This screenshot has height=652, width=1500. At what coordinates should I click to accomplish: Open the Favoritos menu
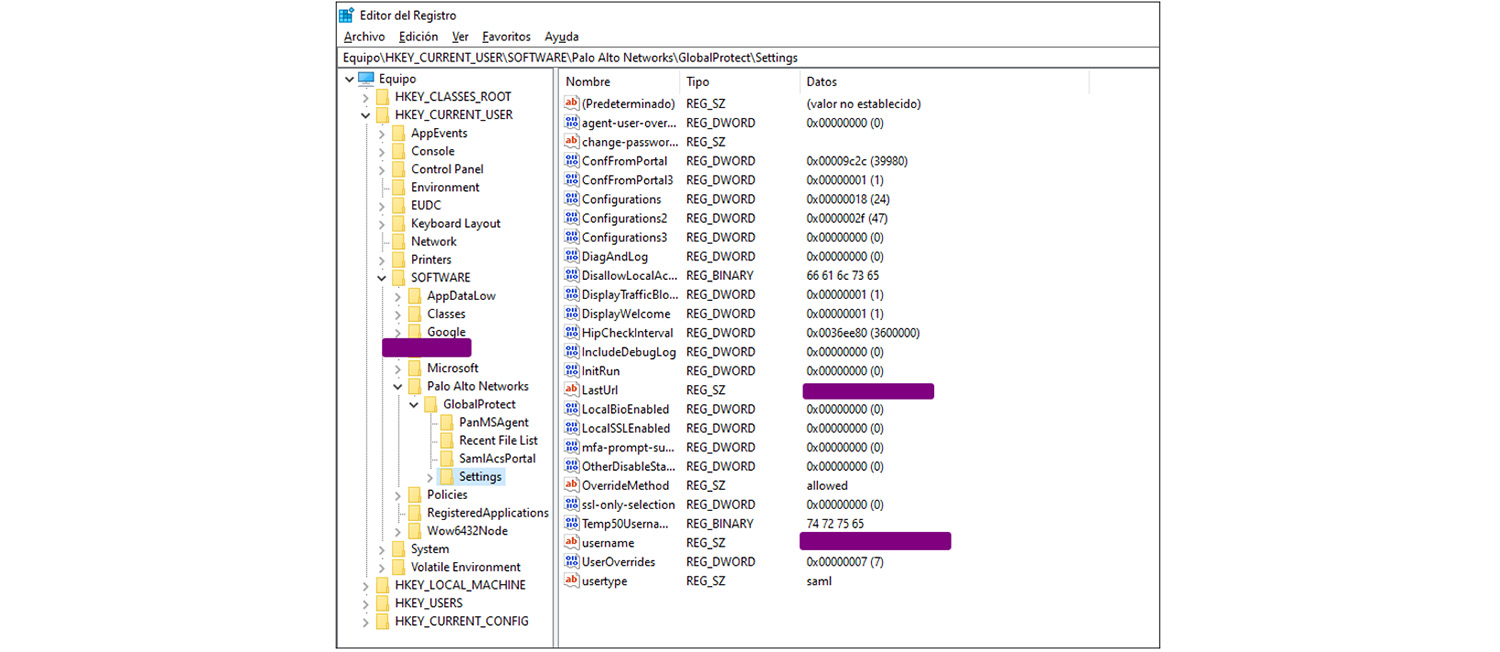pos(506,37)
